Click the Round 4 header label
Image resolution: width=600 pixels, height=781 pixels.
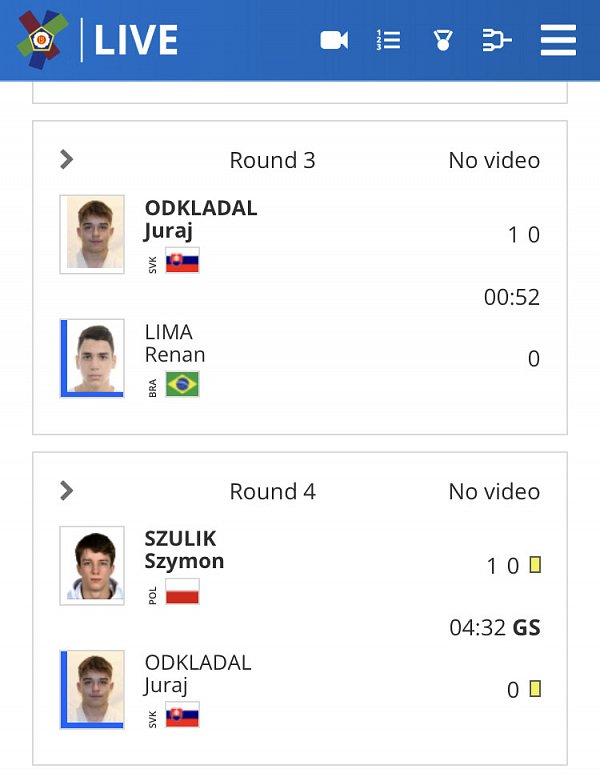(272, 491)
